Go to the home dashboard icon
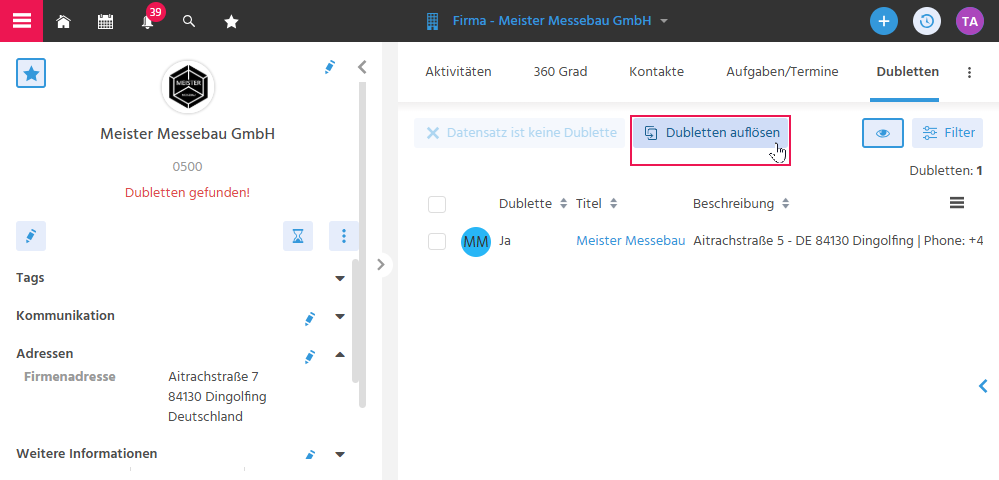The image size is (999, 480). point(63,22)
